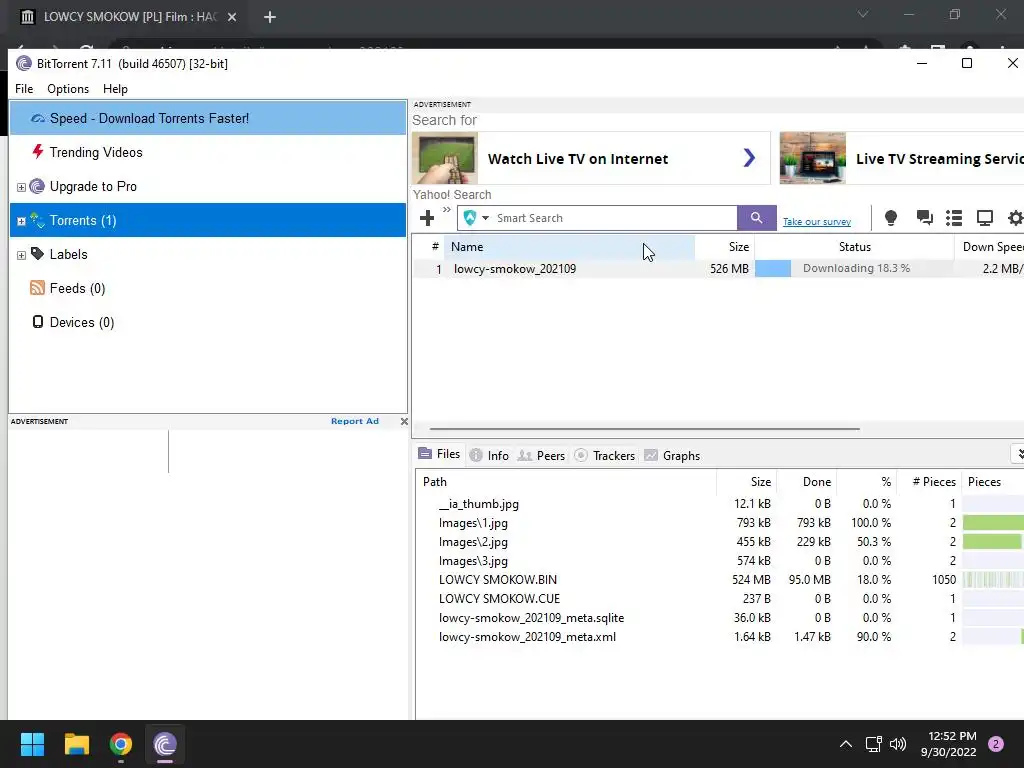Expand the Torrents (1) tree node
Image resolution: width=1024 pixels, height=768 pixels.
(x=21, y=221)
